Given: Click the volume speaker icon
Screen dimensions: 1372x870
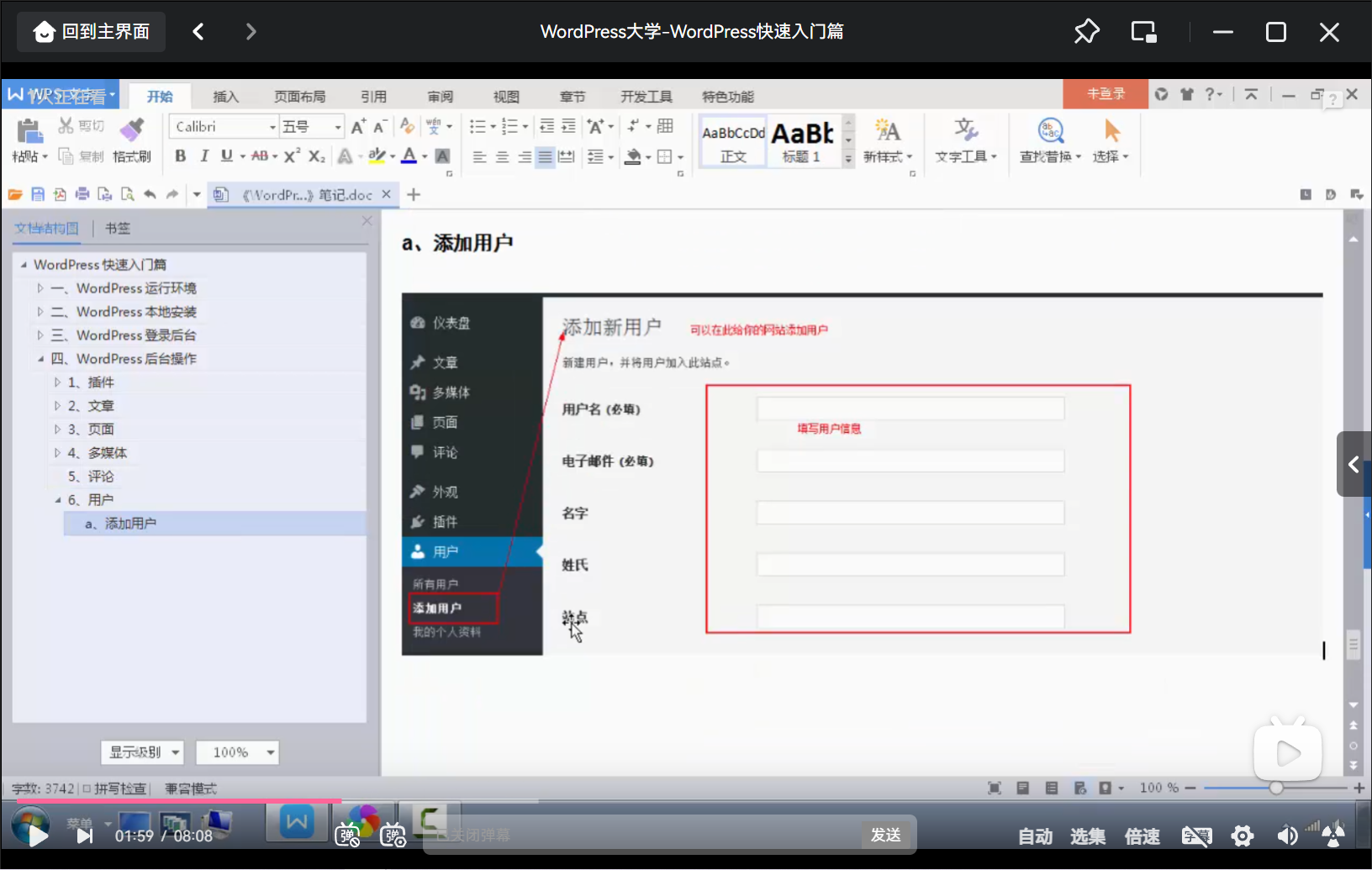Looking at the screenshot, I should point(1286,836).
